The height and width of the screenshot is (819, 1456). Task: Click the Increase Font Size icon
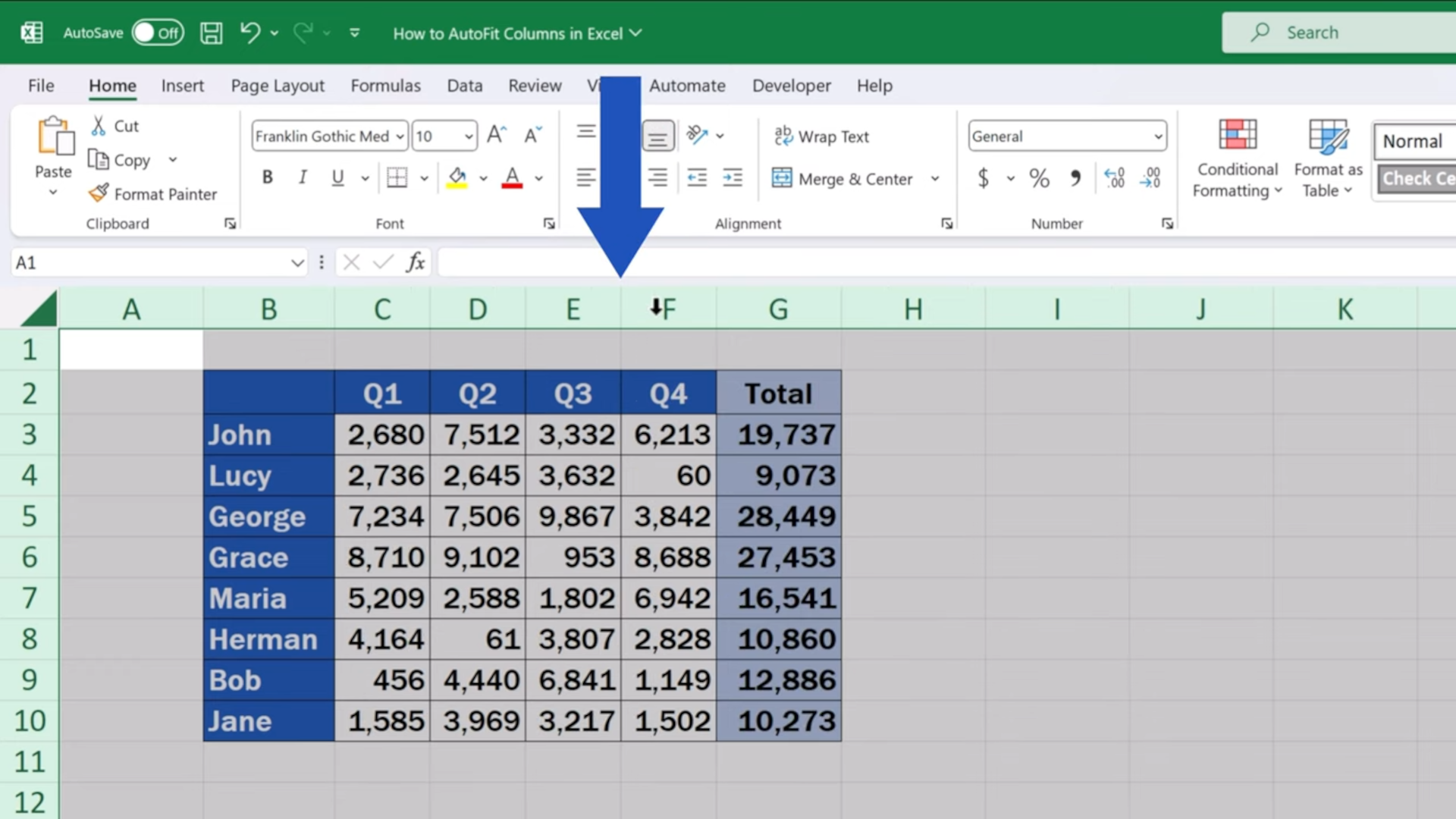tap(495, 134)
